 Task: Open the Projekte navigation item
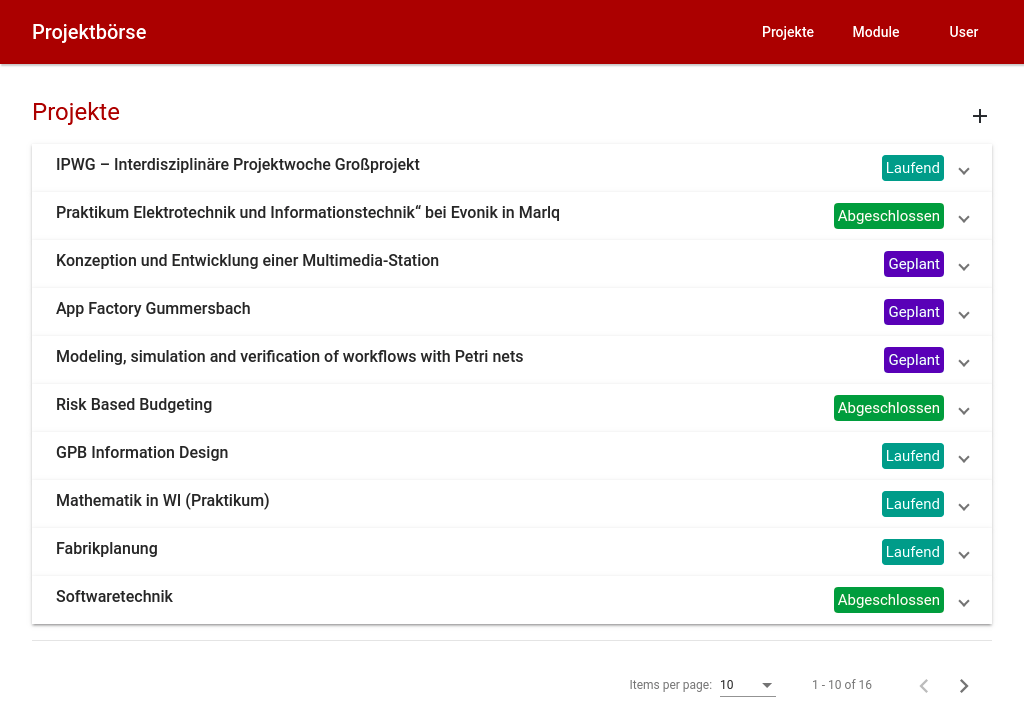tap(788, 32)
